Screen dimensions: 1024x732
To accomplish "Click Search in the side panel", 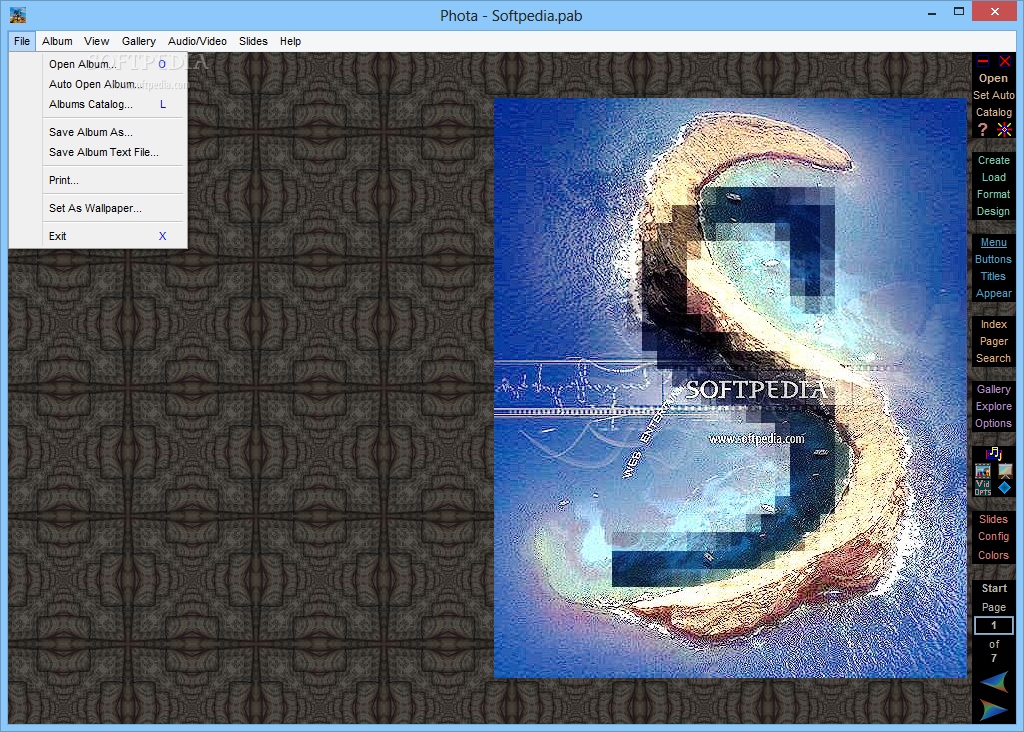I will 993,358.
